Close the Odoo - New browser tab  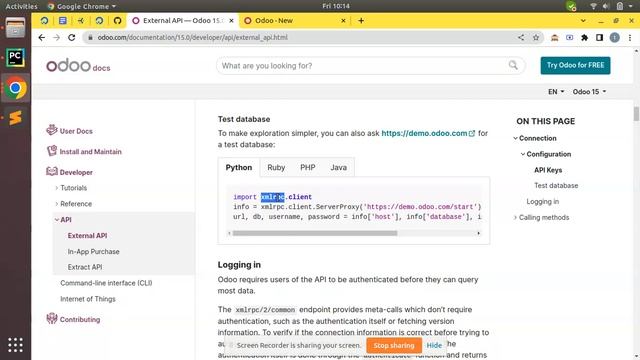click(x=343, y=20)
